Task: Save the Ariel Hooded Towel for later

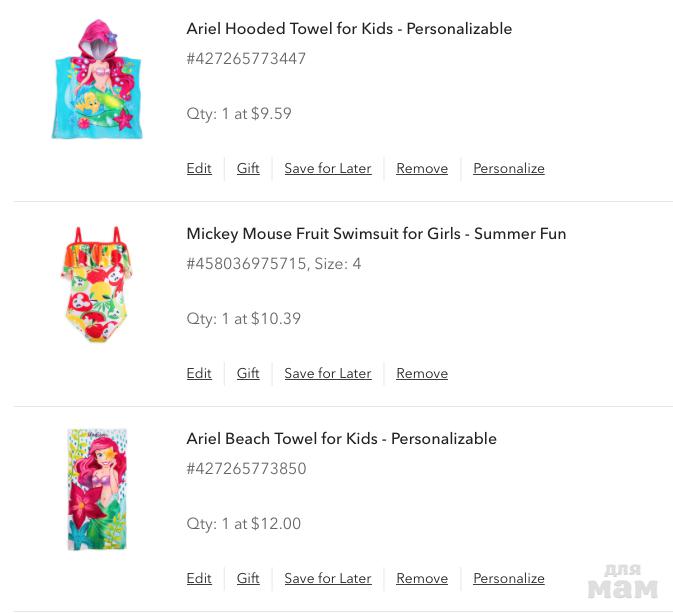Action: point(327,168)
